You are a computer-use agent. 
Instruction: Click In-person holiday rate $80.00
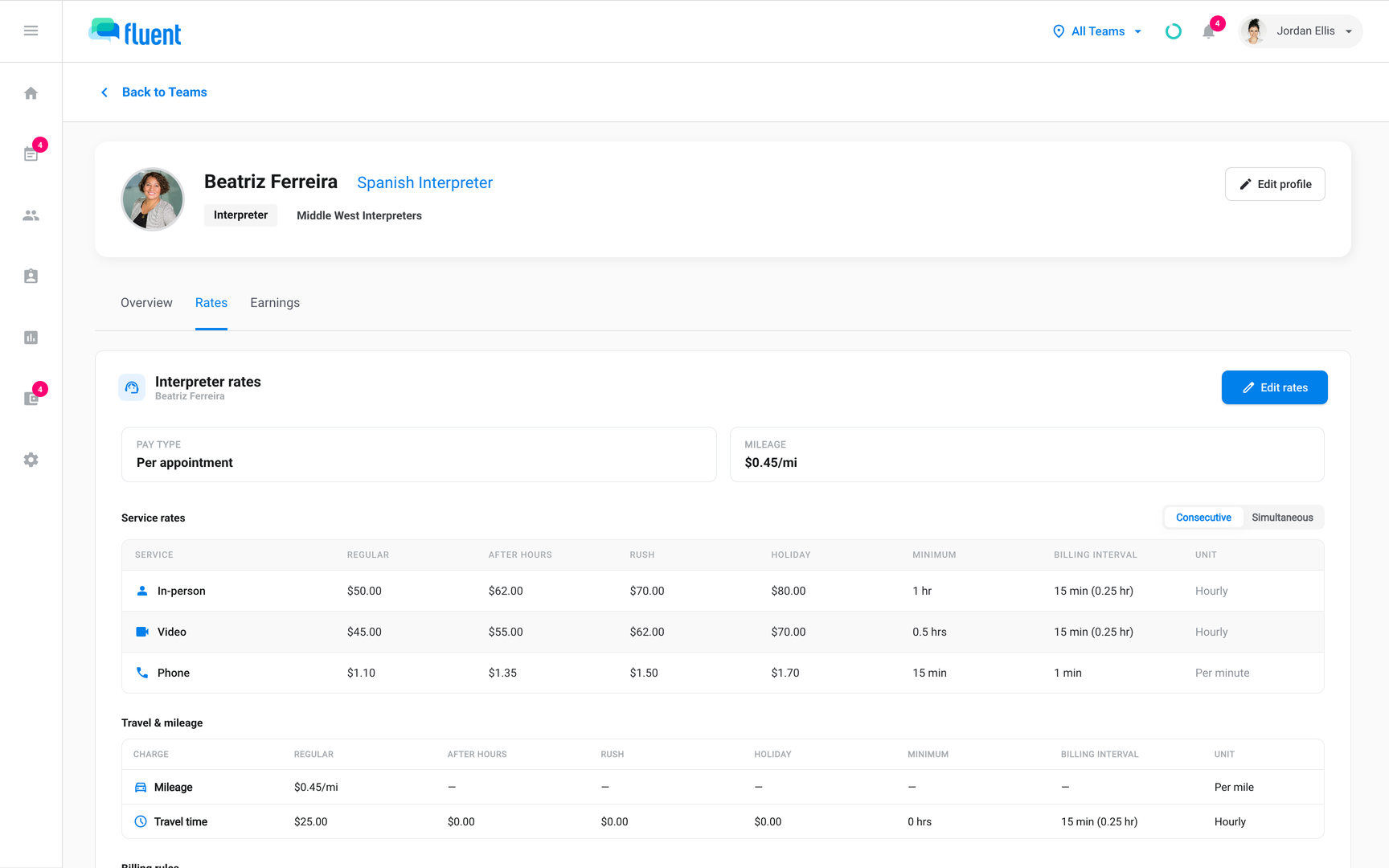(789, 591)
